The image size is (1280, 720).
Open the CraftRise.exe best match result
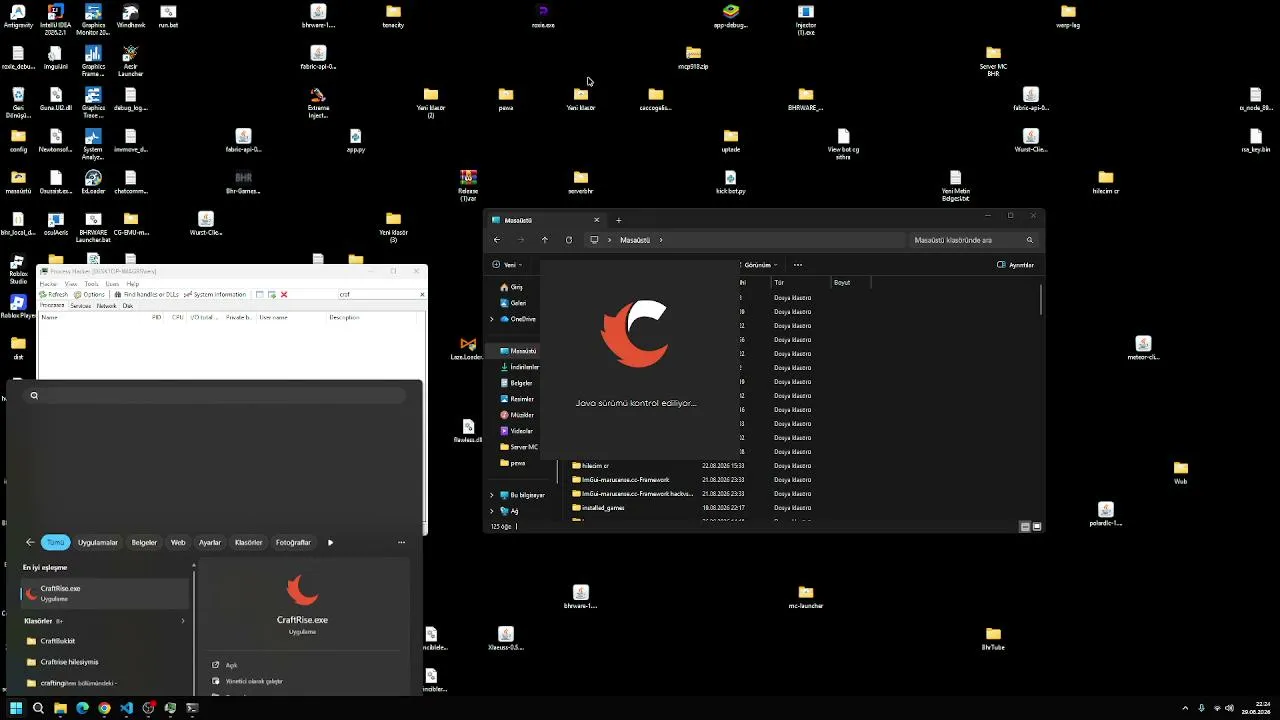pos(105,593)
